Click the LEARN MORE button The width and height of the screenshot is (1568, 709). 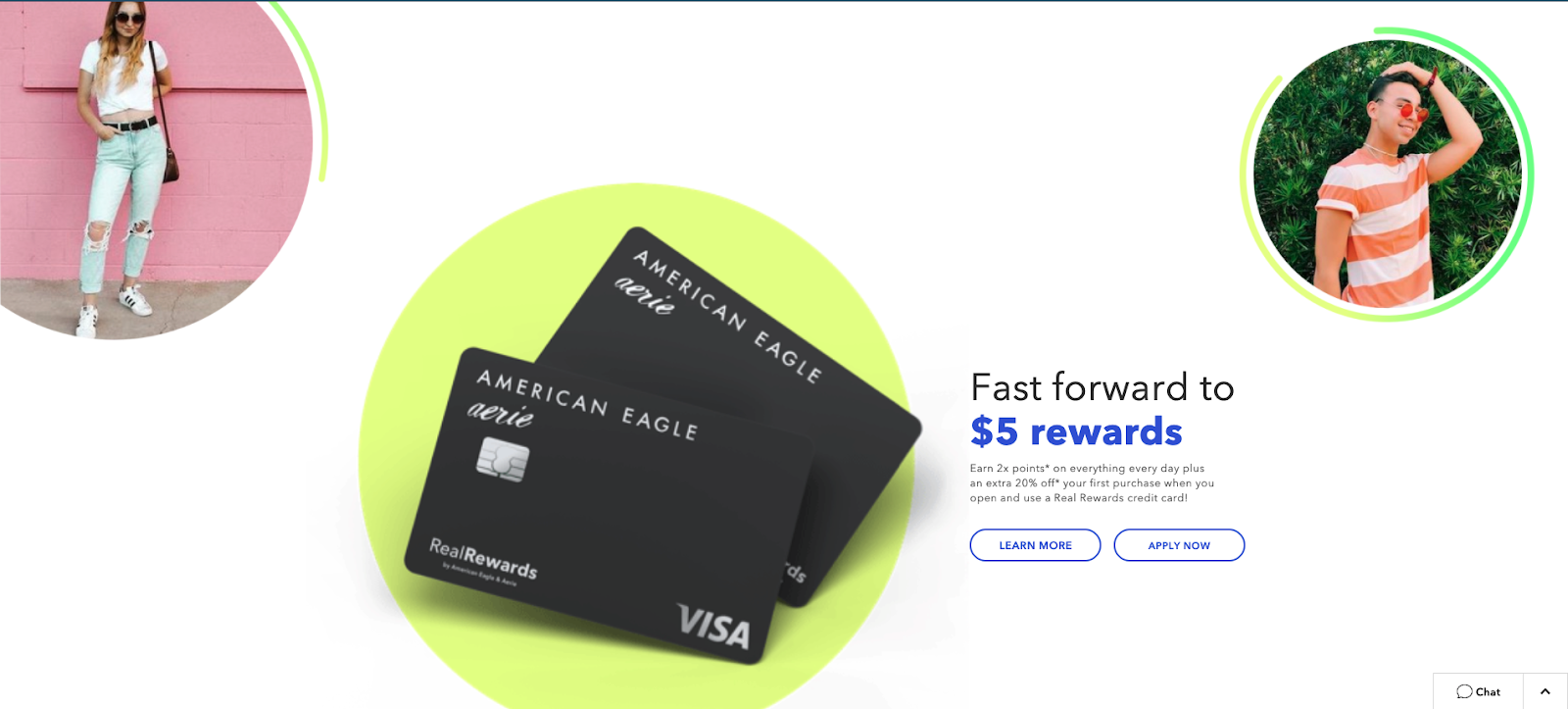point(1035,545)
